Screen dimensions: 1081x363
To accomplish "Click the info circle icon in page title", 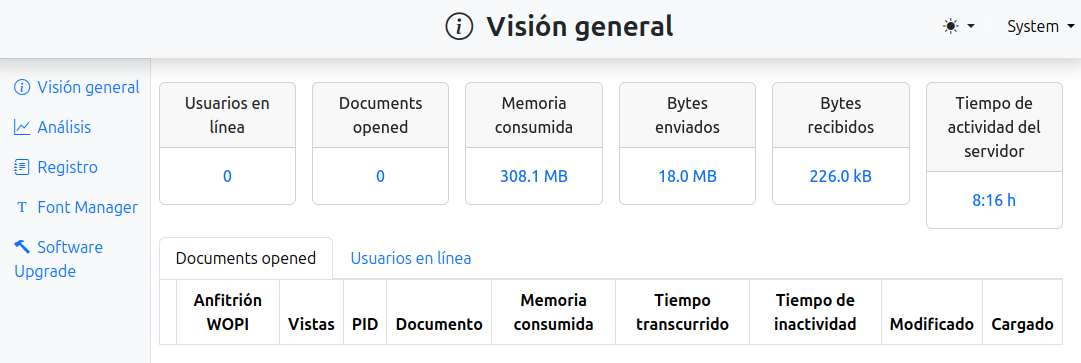I will (x=459, y=27).
